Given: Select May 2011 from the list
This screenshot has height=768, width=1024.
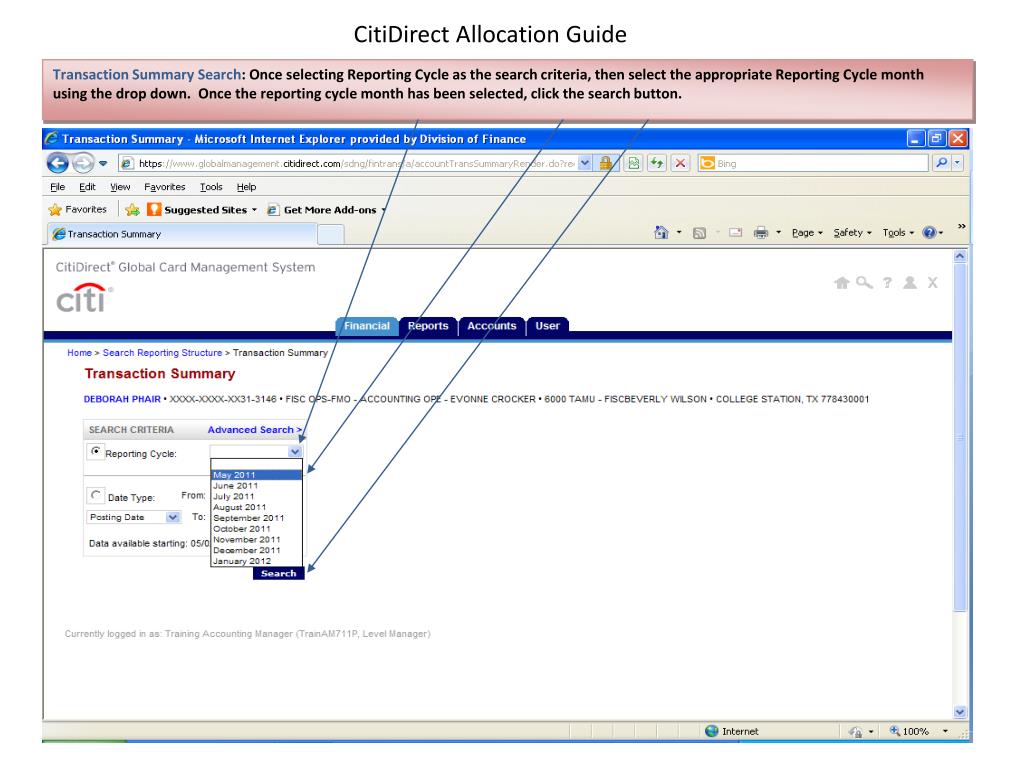Looking at the screenshot, I should coord(256,475).
